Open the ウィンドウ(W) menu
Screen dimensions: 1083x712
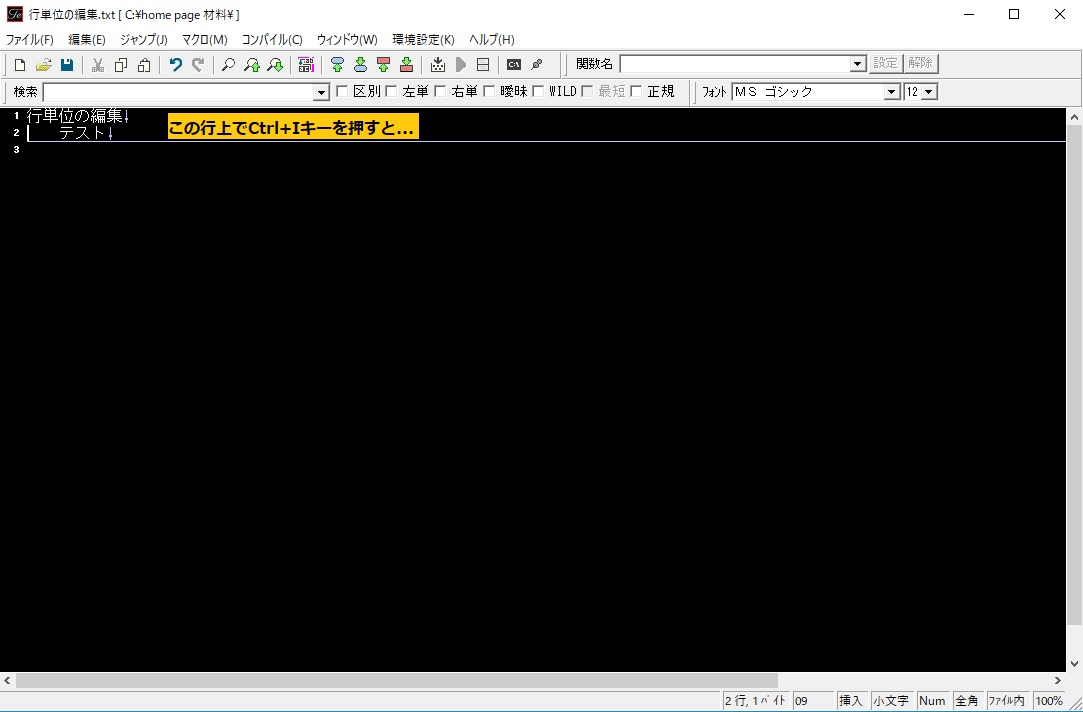coord(347,39)
